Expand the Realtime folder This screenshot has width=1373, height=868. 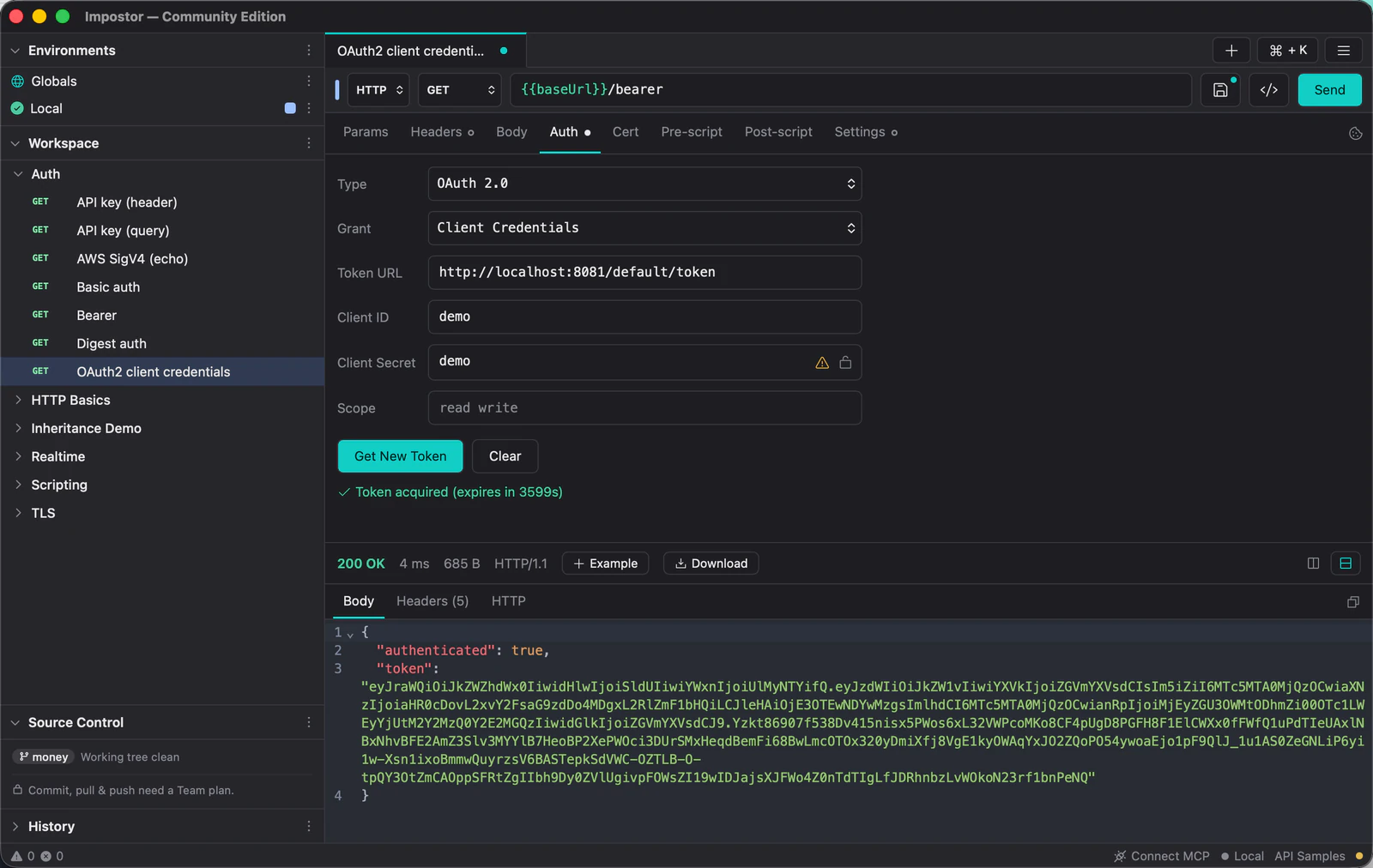(x=18, y=456)
